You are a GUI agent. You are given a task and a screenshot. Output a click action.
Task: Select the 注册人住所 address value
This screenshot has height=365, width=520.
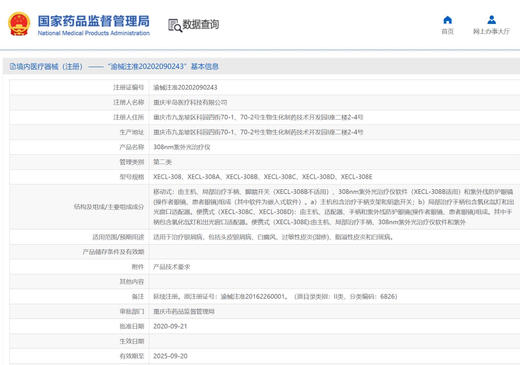[x=258, y=117]
